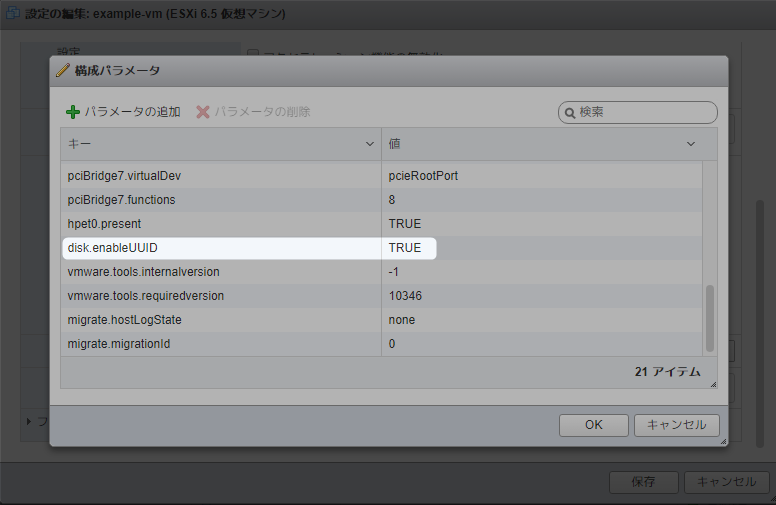
Task: Click キャンセル in the settings edit window
Action: pos(727,482)
